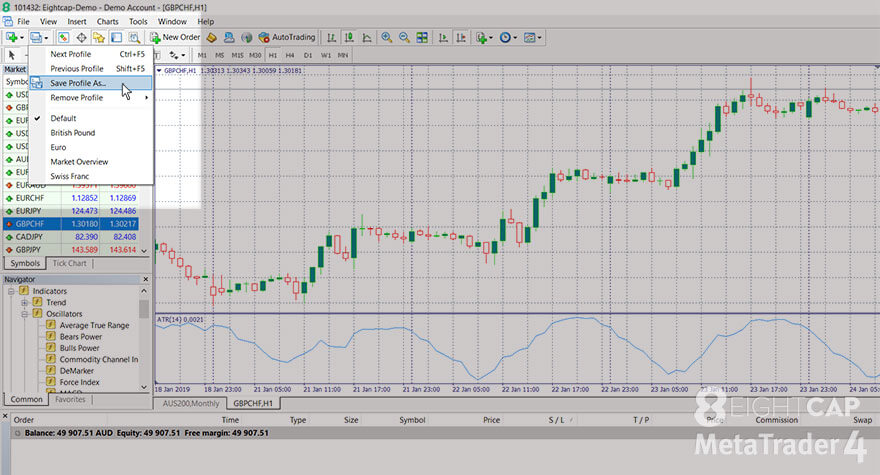The width and height of the screenshot is (880, 475).
Task: Choose Next Profile menu entry
Action: (91, 54)
